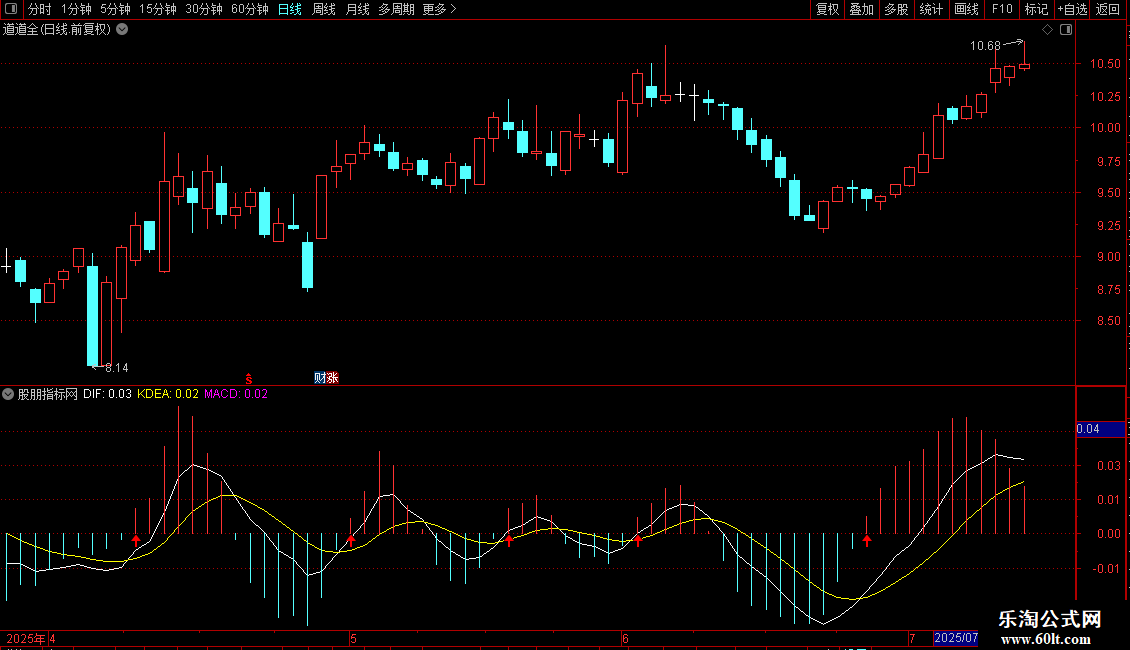This screenshot has width=1130, height=650.
Task: Open the 多周期 multi-period view
Action: [x=396, y=9]
